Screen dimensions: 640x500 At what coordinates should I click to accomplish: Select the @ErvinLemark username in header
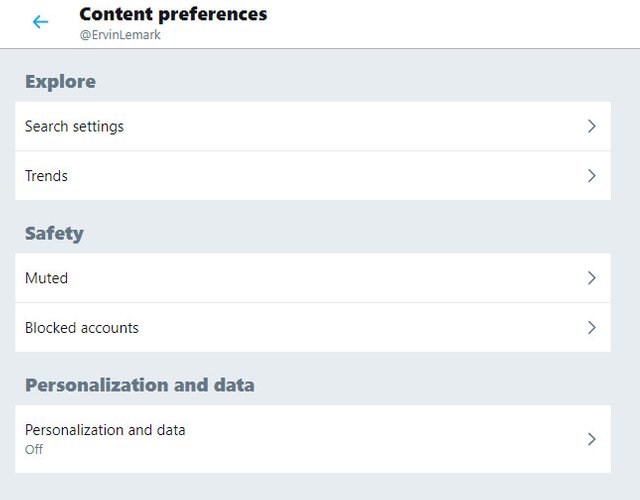[x=120, y=35]
